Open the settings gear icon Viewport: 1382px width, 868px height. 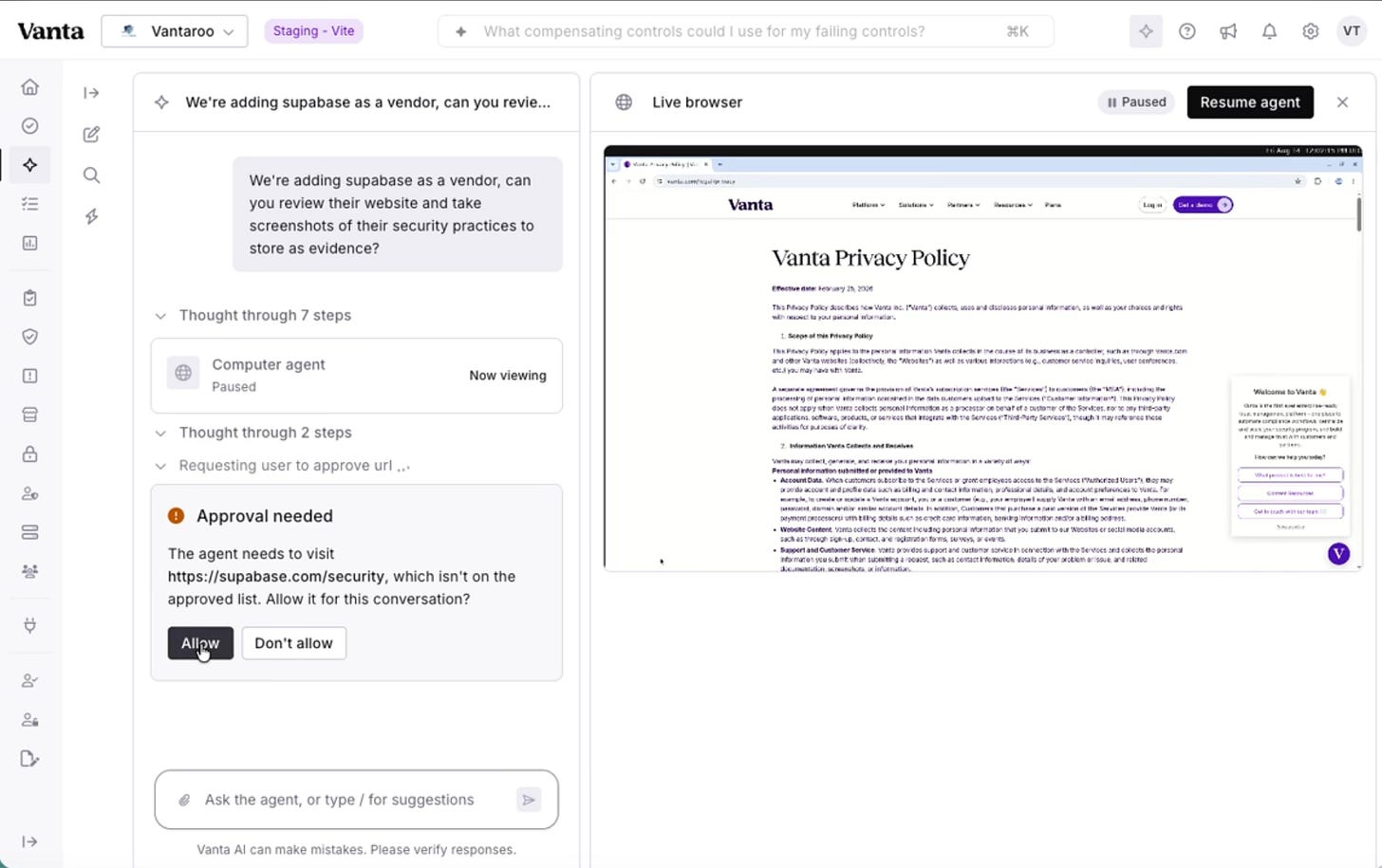[x=1311, y=31]
